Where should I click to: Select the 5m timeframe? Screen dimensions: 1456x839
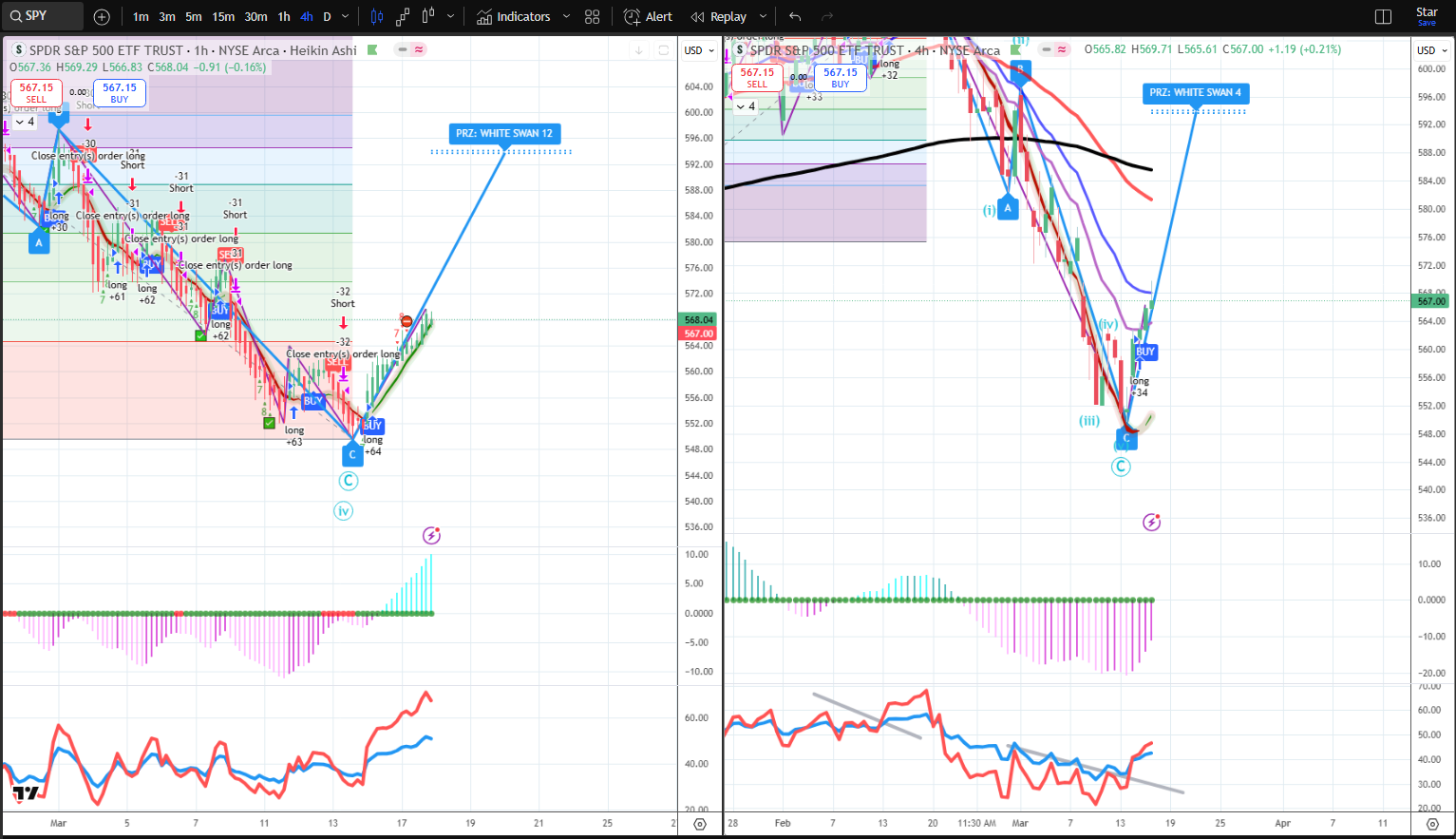[194, 16]
